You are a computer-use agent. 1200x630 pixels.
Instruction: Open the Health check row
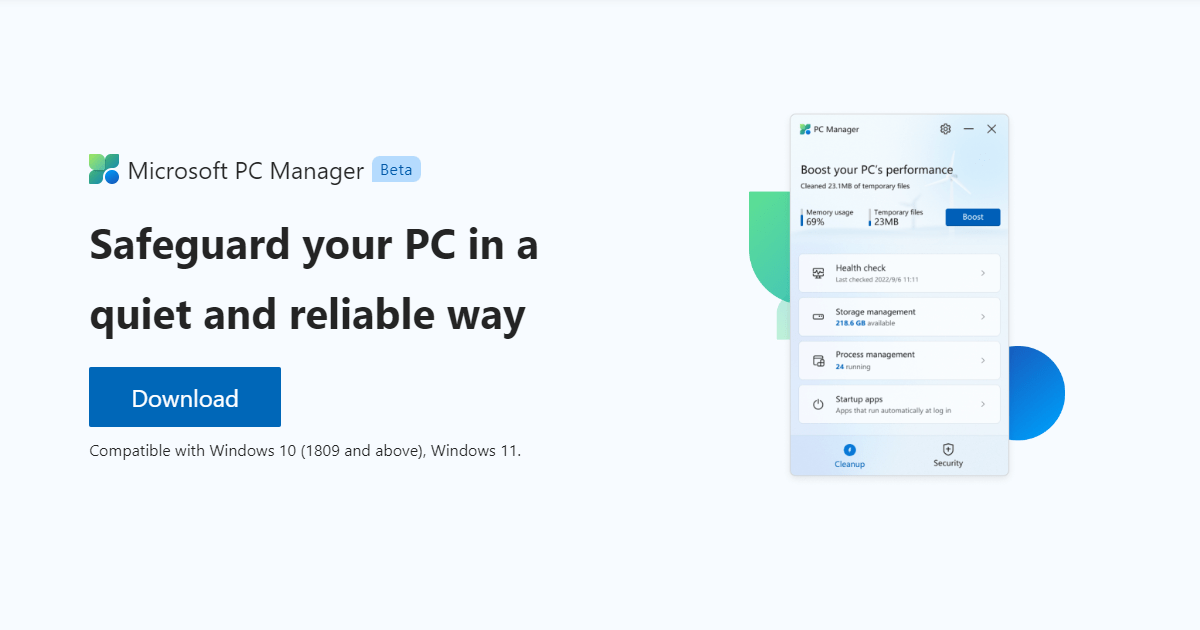(x=899, y=273)
